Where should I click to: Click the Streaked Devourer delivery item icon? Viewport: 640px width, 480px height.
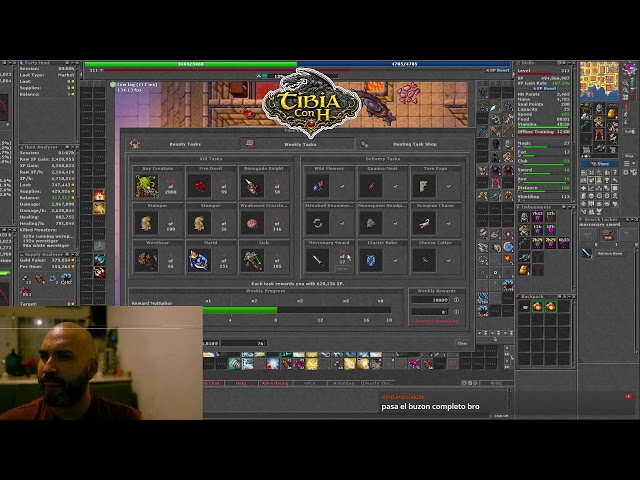[x=318, y=223]
